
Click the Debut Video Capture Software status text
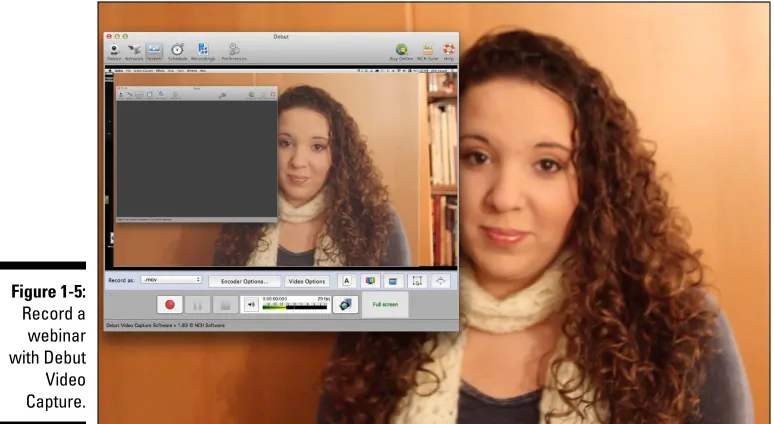[x=165, y=325]
